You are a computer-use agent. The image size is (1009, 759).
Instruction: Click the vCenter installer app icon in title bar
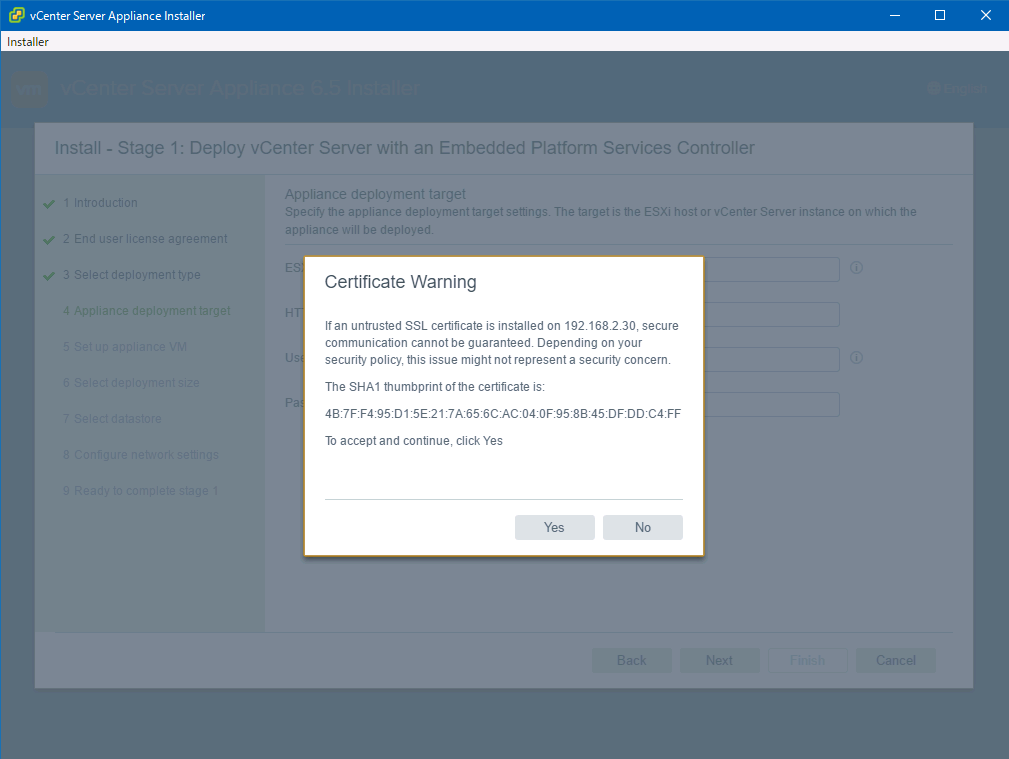pos(17,15)
